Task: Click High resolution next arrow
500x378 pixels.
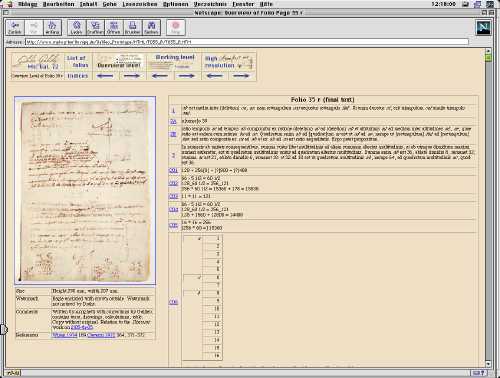Action: pos(241,76)
